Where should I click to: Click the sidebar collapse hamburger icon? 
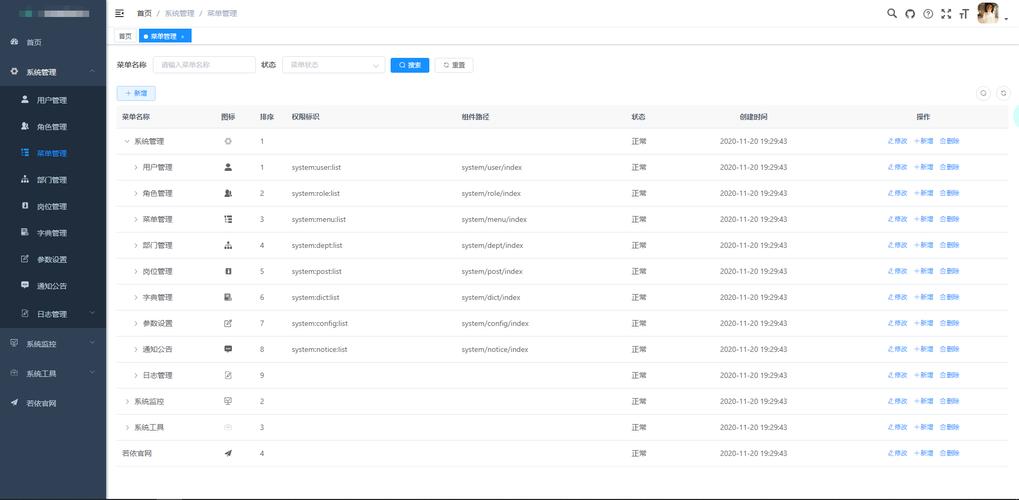pyautogui.click(x=120, y=14)
